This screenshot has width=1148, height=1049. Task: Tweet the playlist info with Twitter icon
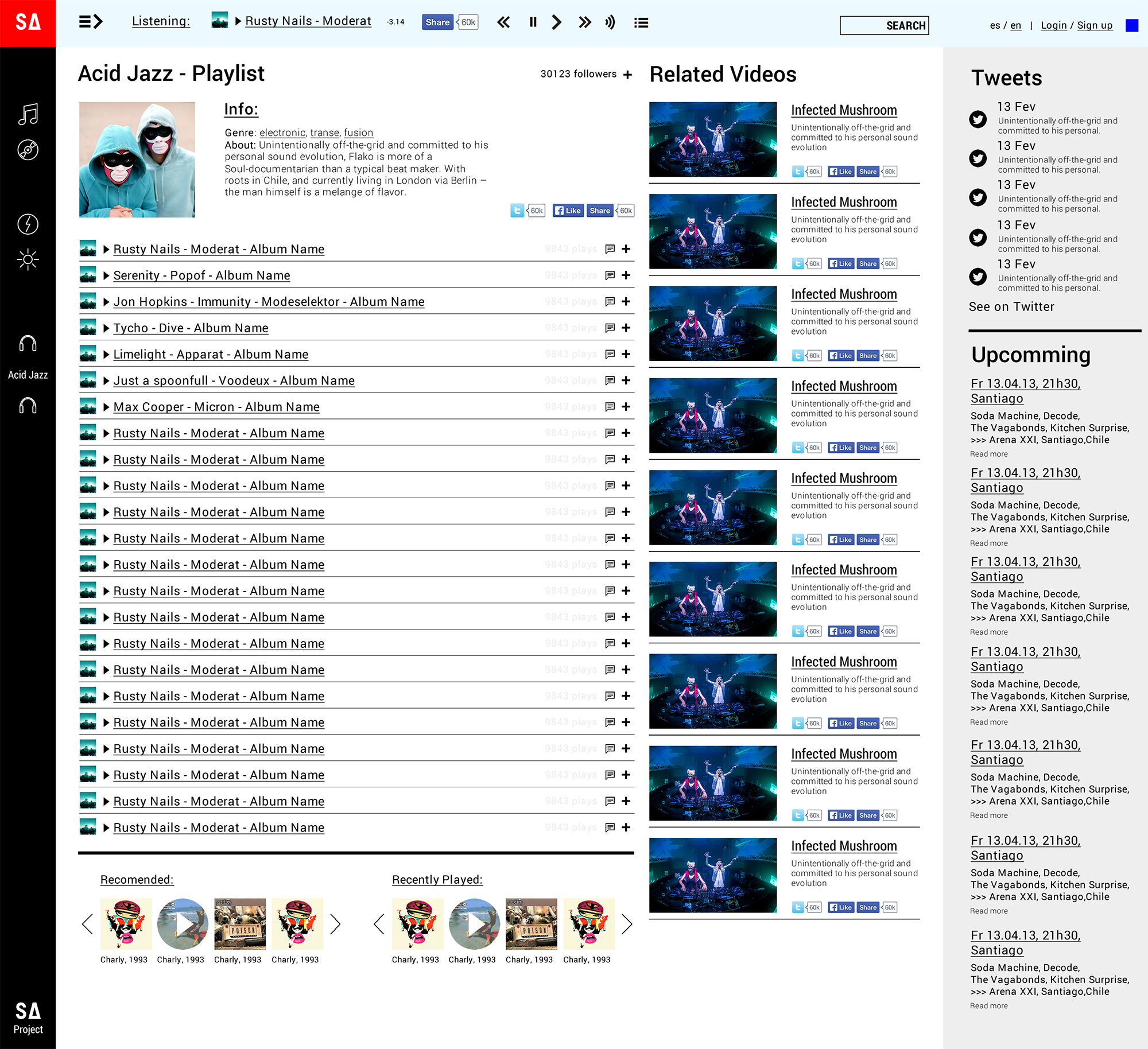click(x=517, y=211)
